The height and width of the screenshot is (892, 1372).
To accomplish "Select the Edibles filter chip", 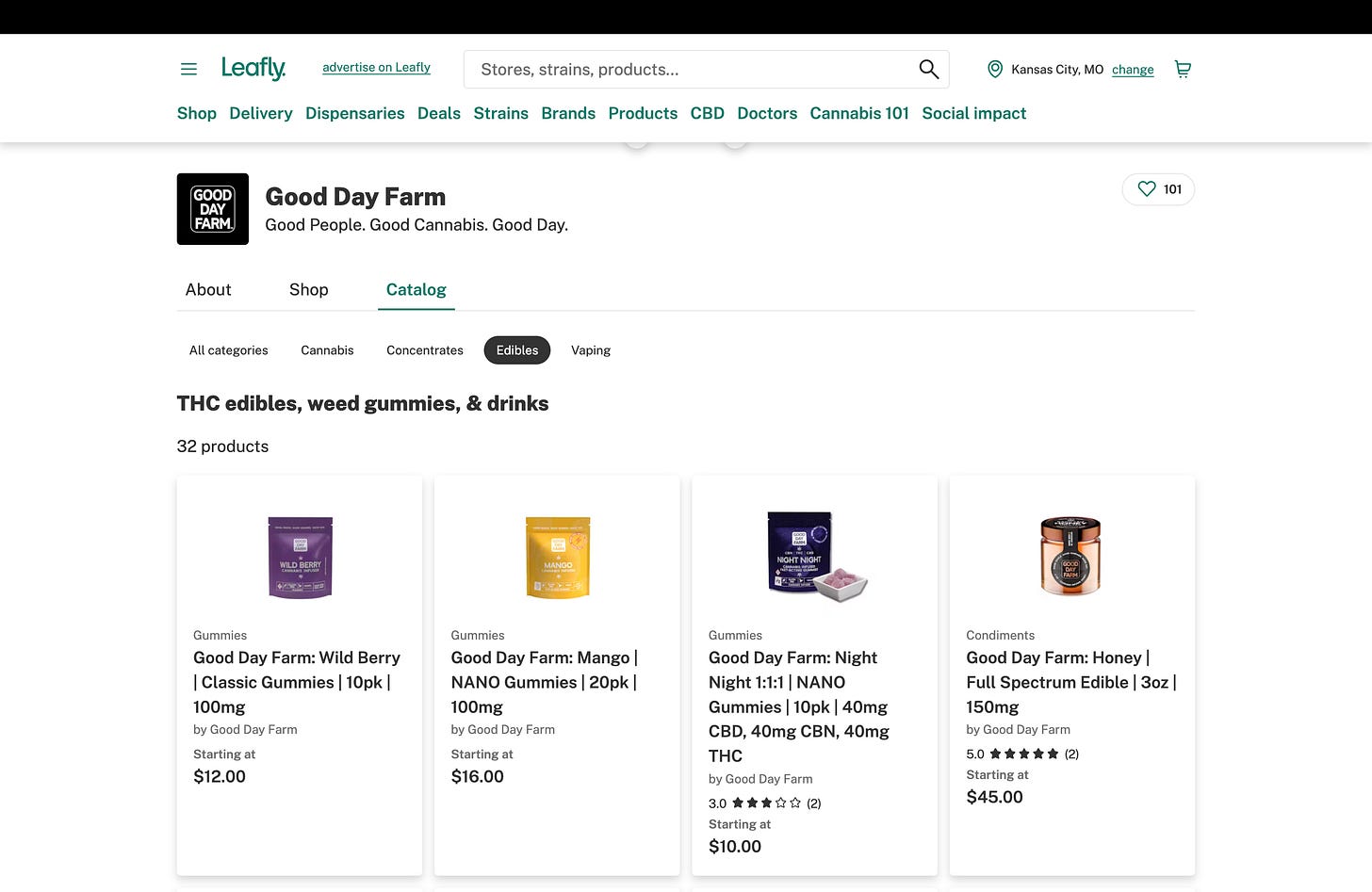I will 517,350.
